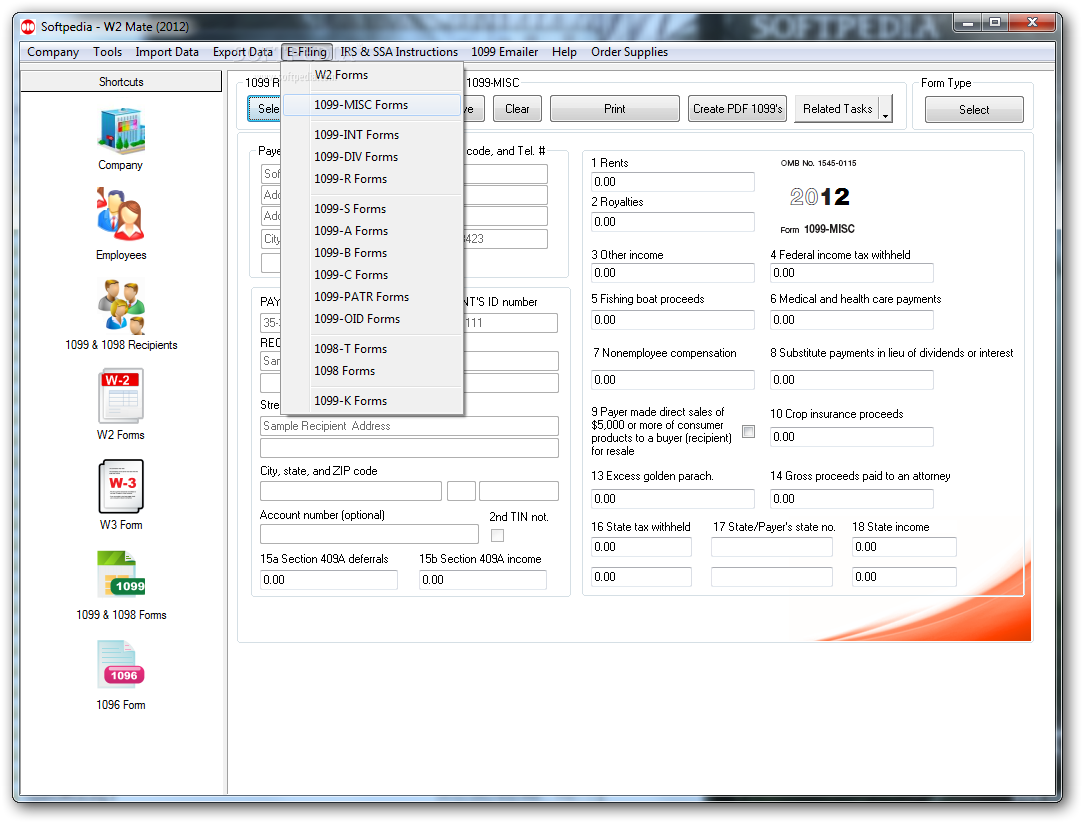Click the Crop insurance proceeds field

(x=852, y=436)
